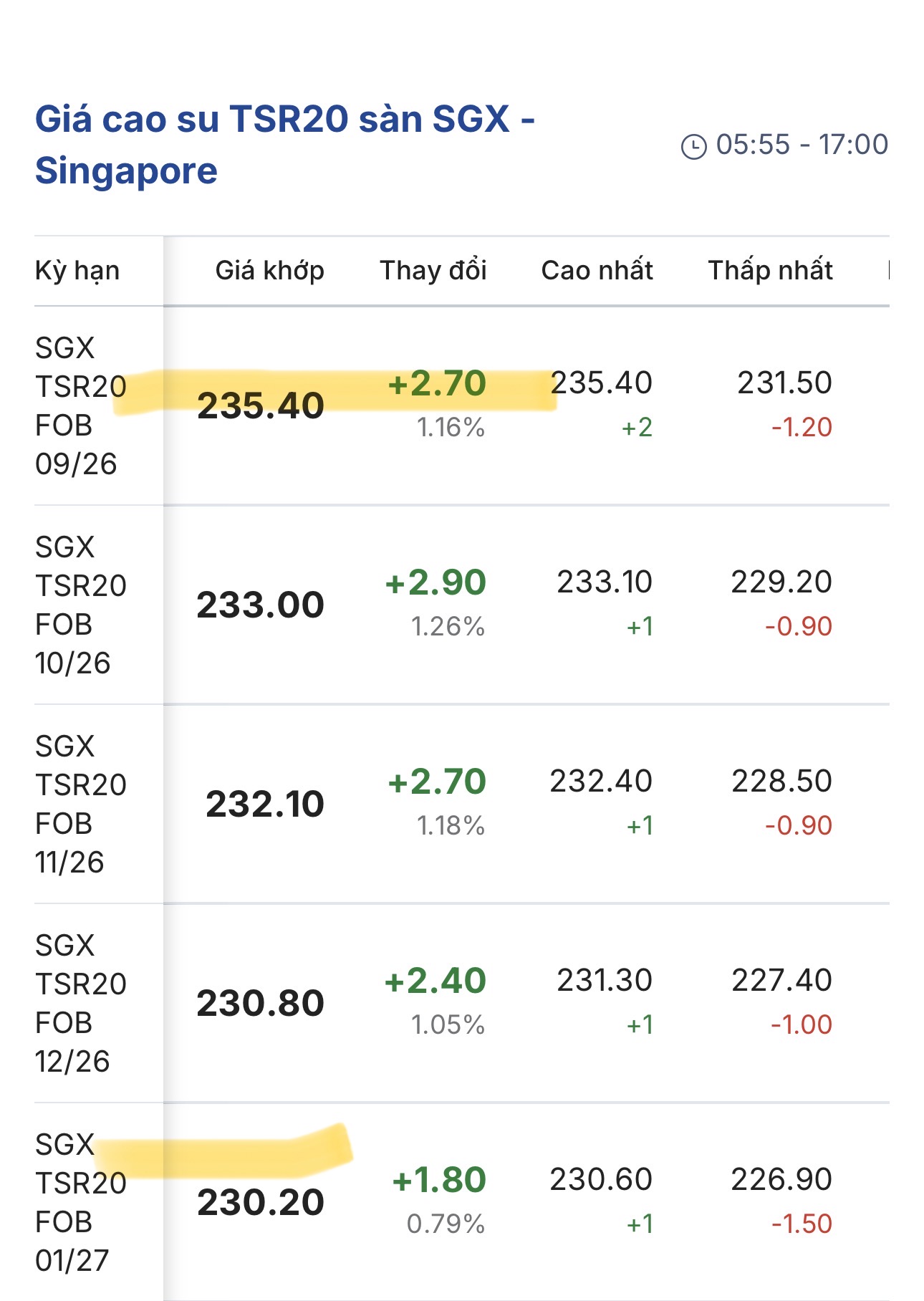Click the 233.00 matched price
The width and height of the screenshot is (924, 1301).
click(261, 605)
